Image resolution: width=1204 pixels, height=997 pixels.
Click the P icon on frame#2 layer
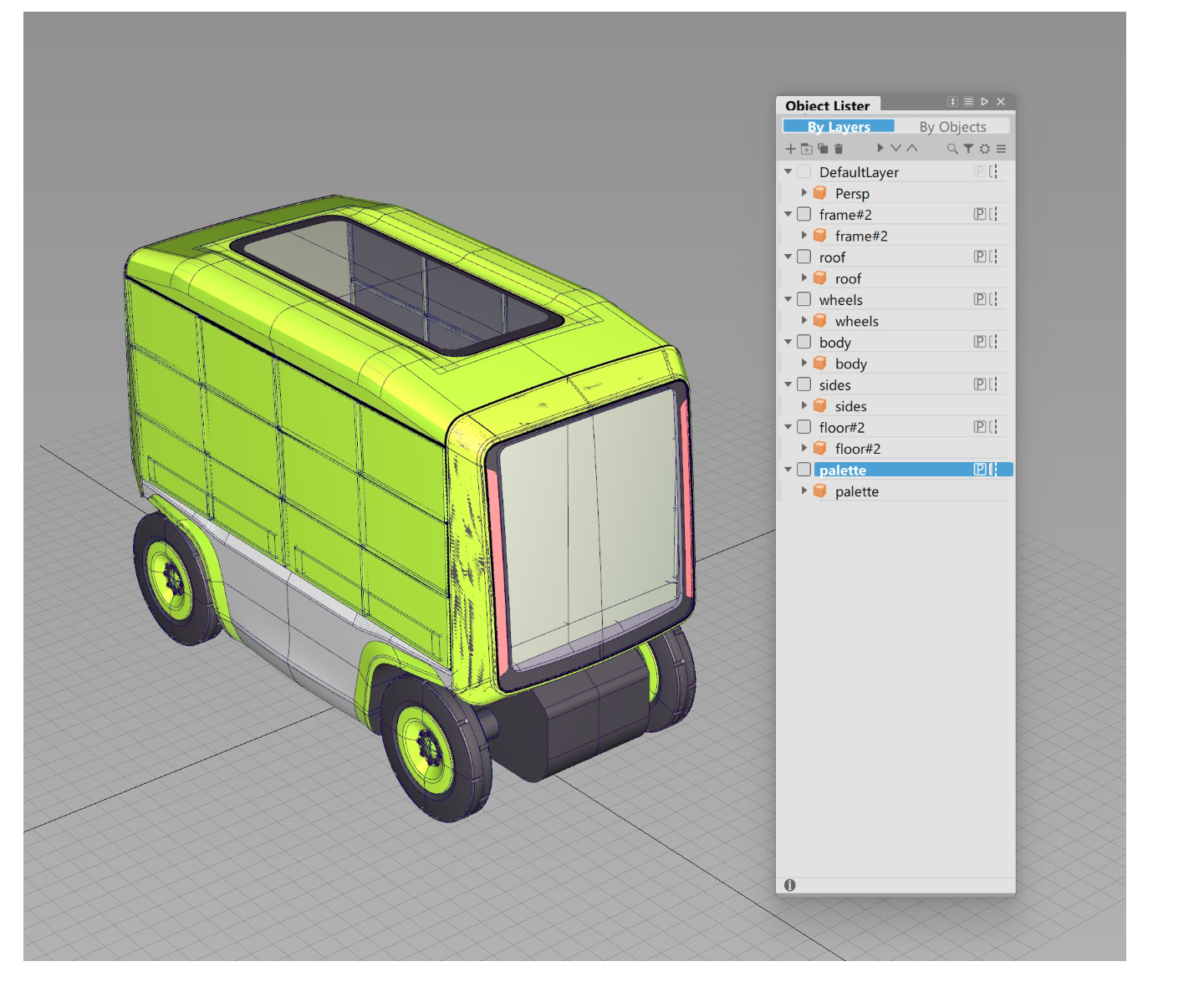pos(980,214)
